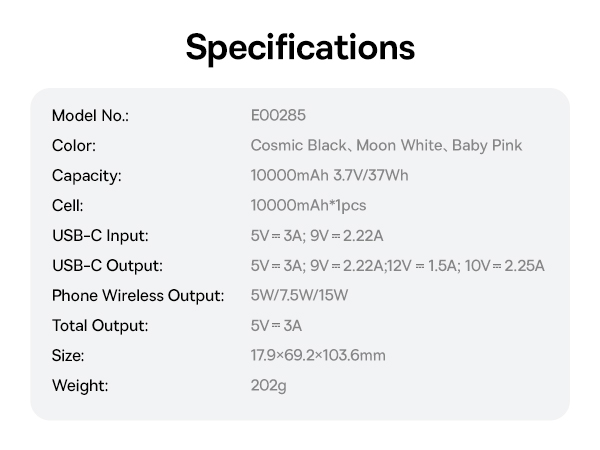Select the USB-C Input label
Viewport: 600px width, 450px height.
click(x=100, y=236)
